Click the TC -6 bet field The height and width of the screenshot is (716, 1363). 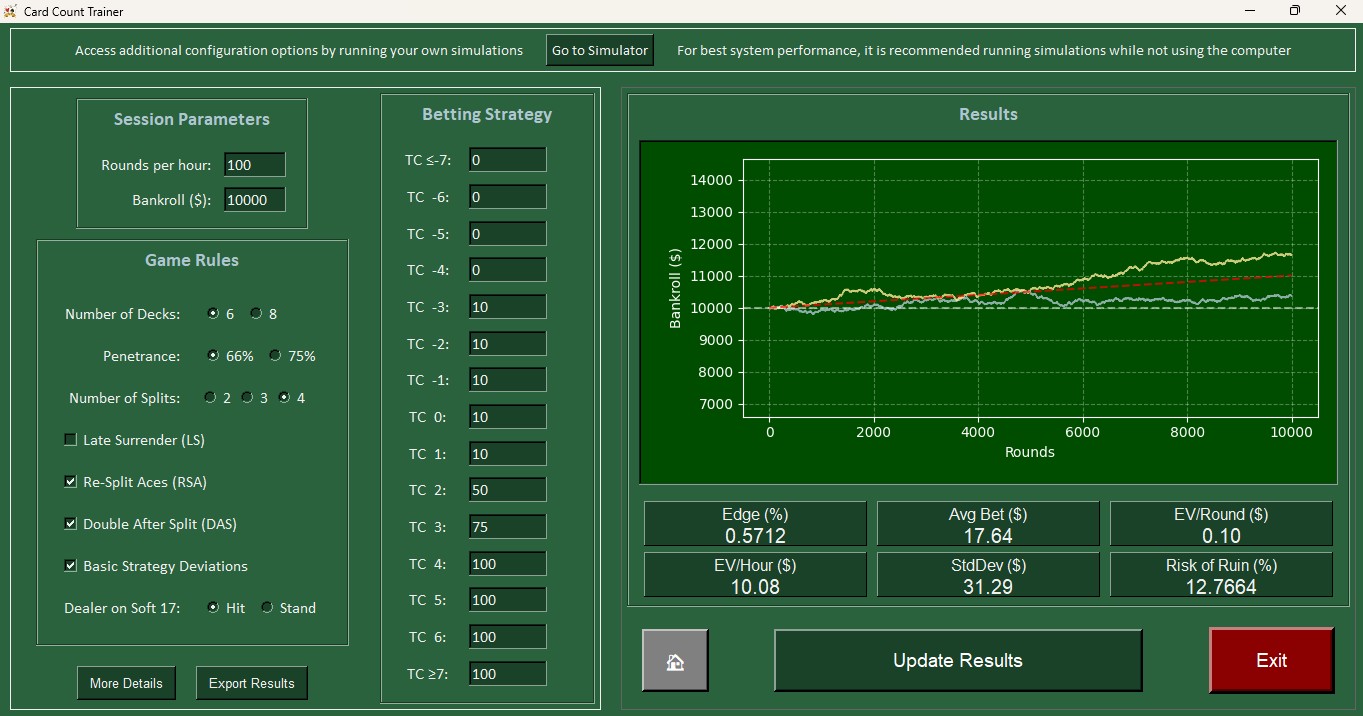[x=507, y=197]
